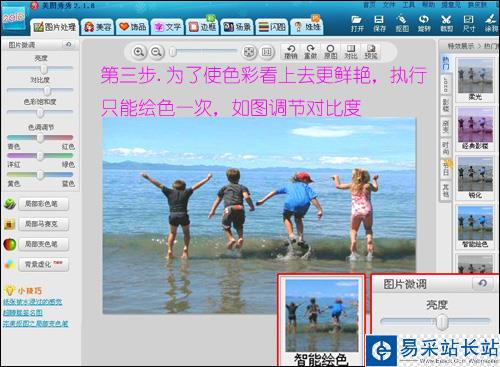The image size is (500, 367).
Task: Redo the edit with 重做
Action: [310, 52]
